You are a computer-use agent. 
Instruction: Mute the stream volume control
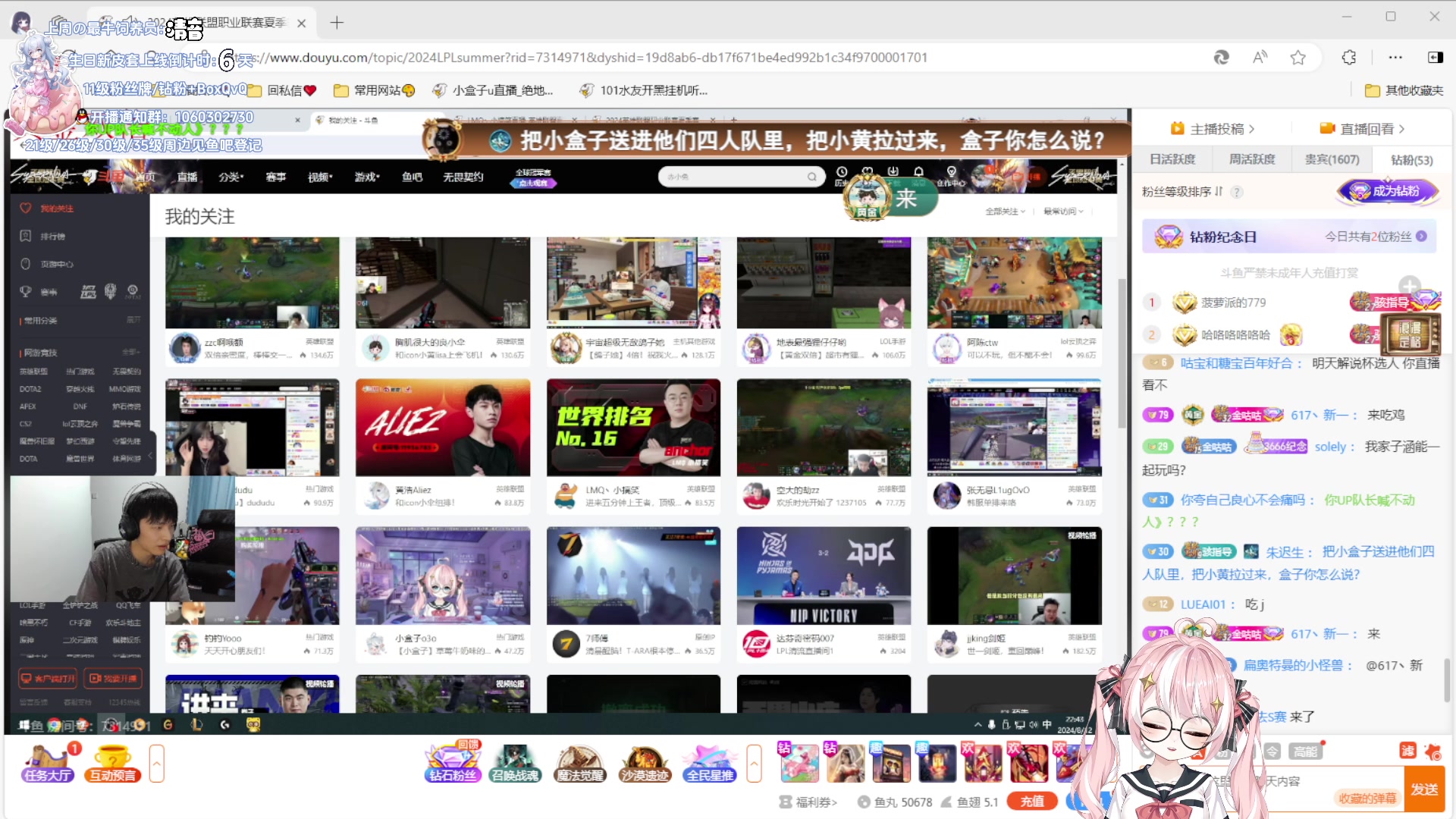click(1033, 725)
